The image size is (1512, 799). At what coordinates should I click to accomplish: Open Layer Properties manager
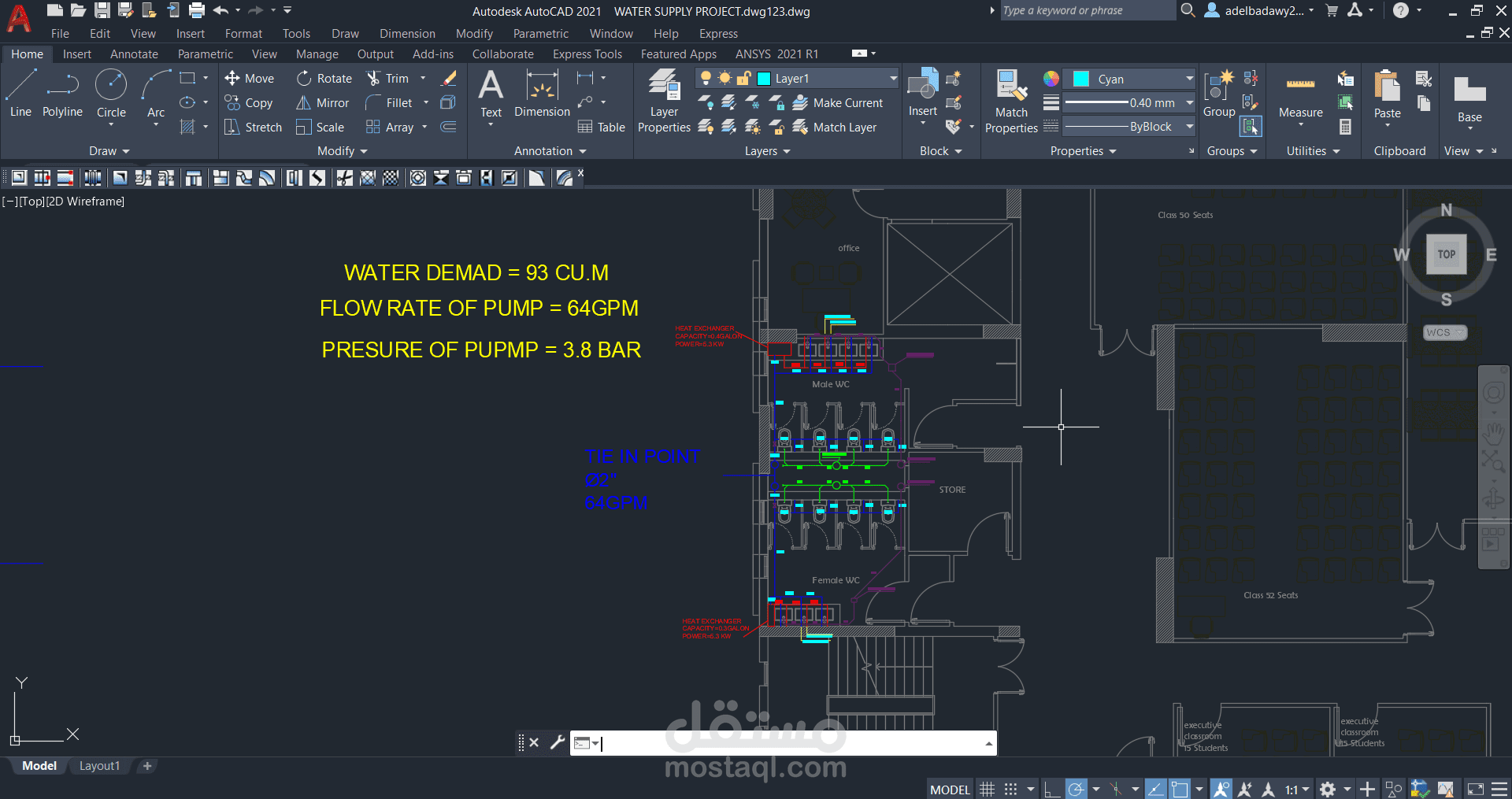tap(664, 100)
